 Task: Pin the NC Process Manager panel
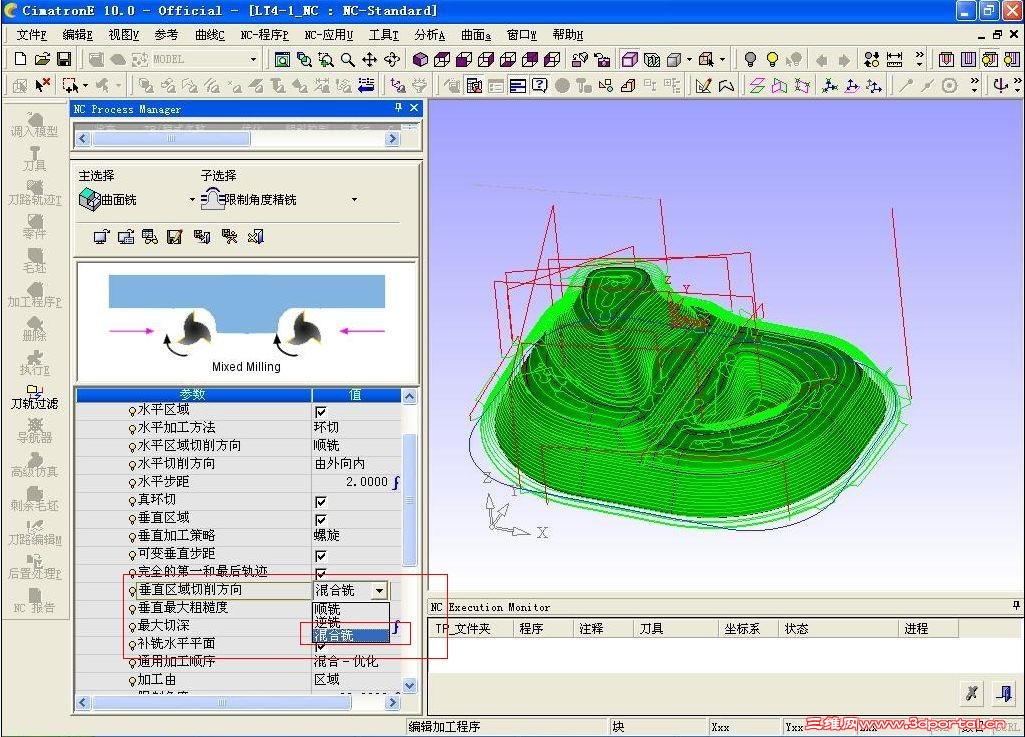pos(398,108)
